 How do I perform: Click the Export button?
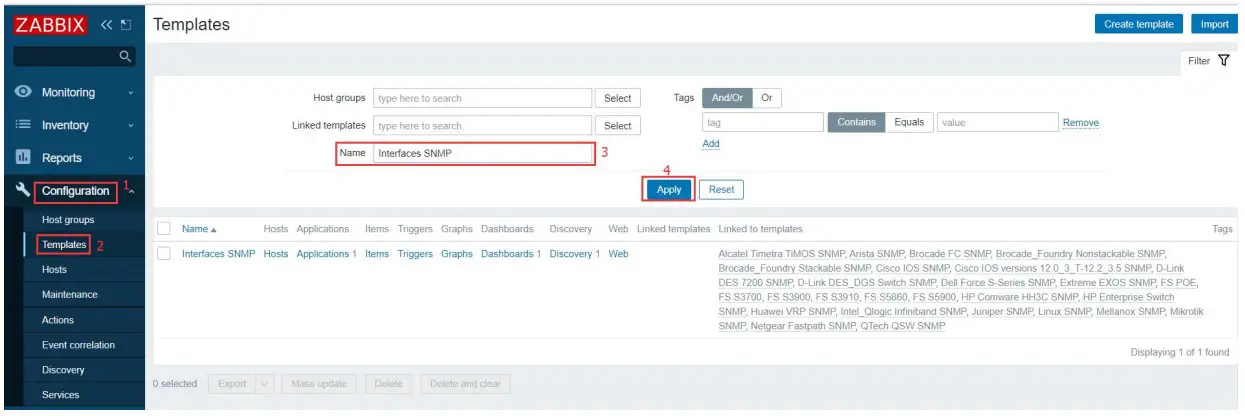tap(232, 384)
